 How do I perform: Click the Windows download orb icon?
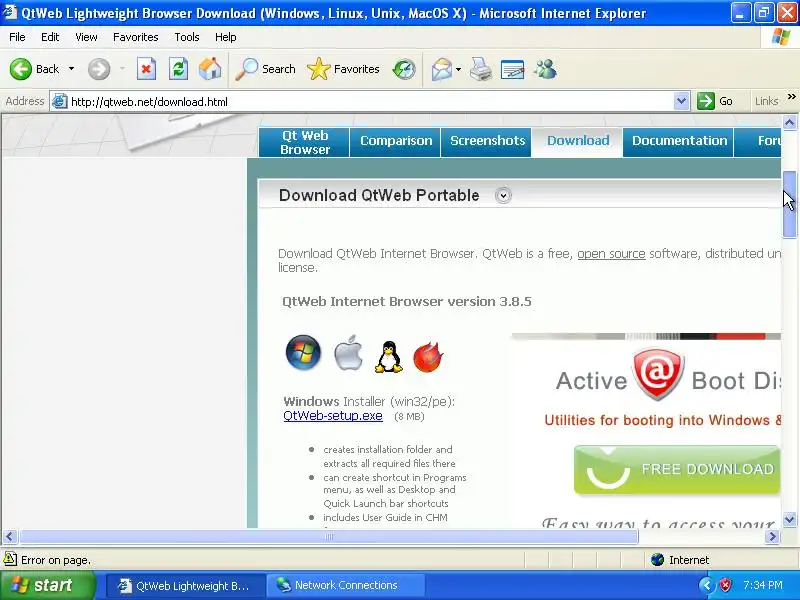click(303, 353)
